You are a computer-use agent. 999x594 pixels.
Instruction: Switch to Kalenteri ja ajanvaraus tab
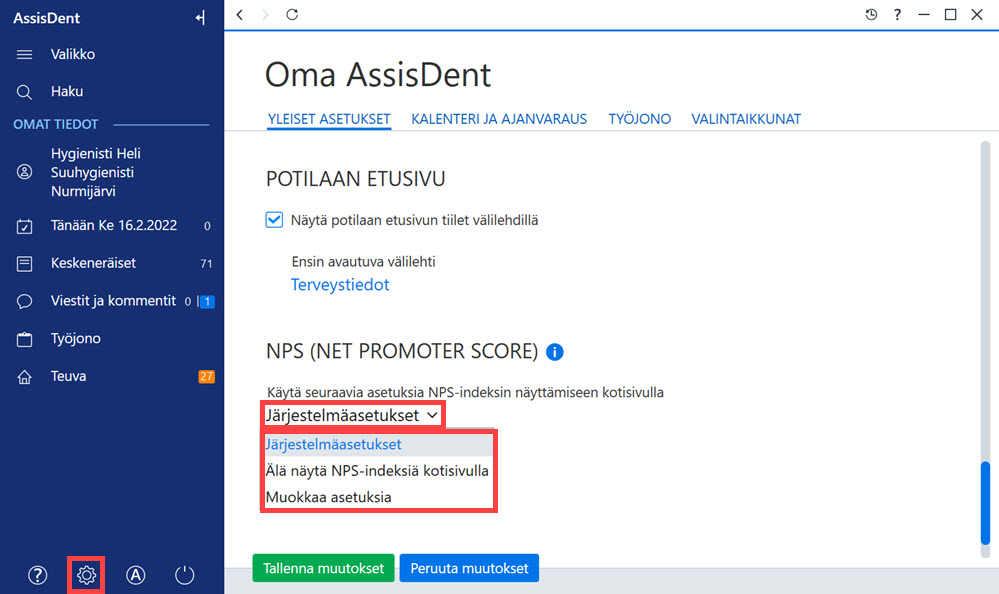coord(499,119)
